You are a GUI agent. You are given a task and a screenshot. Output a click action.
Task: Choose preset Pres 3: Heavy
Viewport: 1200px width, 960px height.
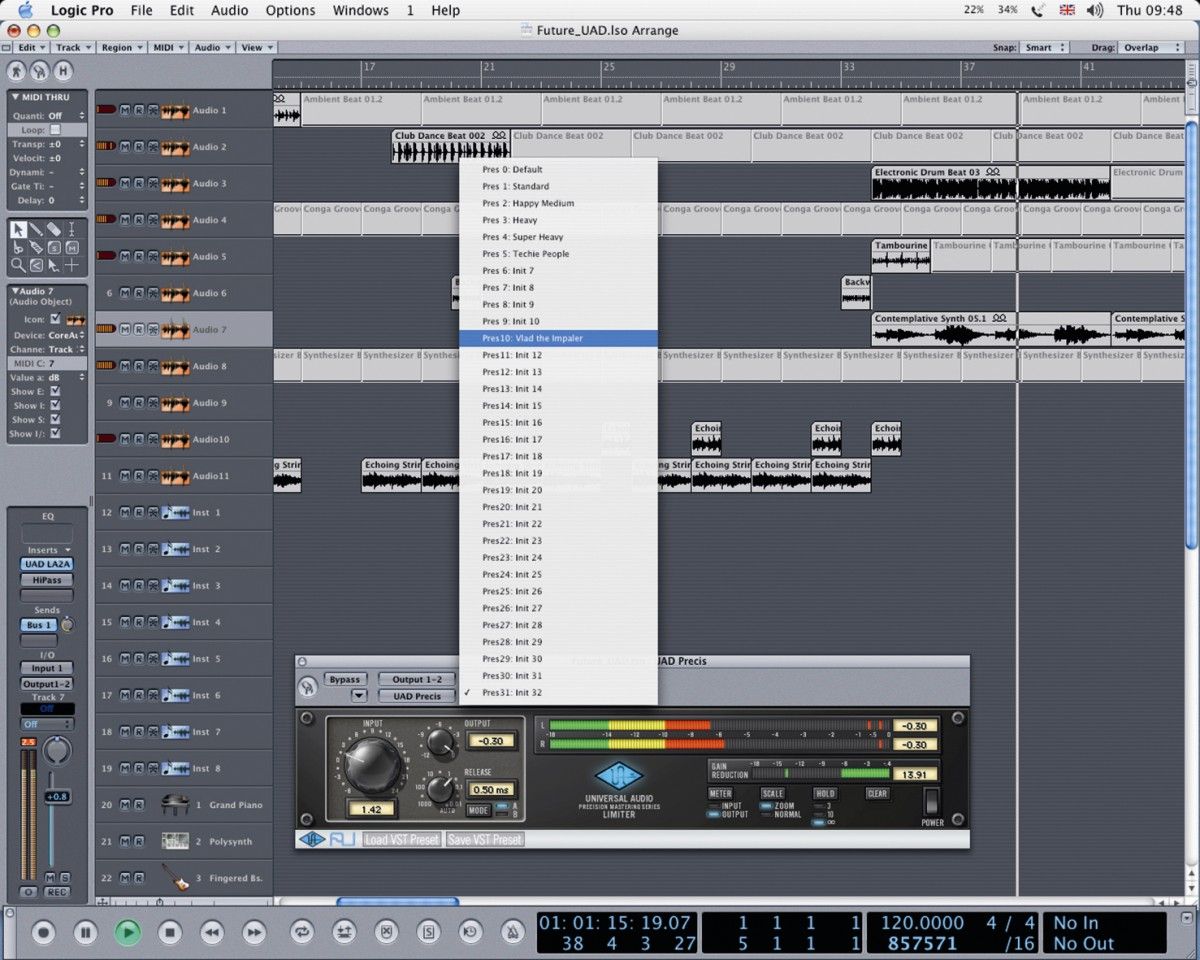coord(558,220)
